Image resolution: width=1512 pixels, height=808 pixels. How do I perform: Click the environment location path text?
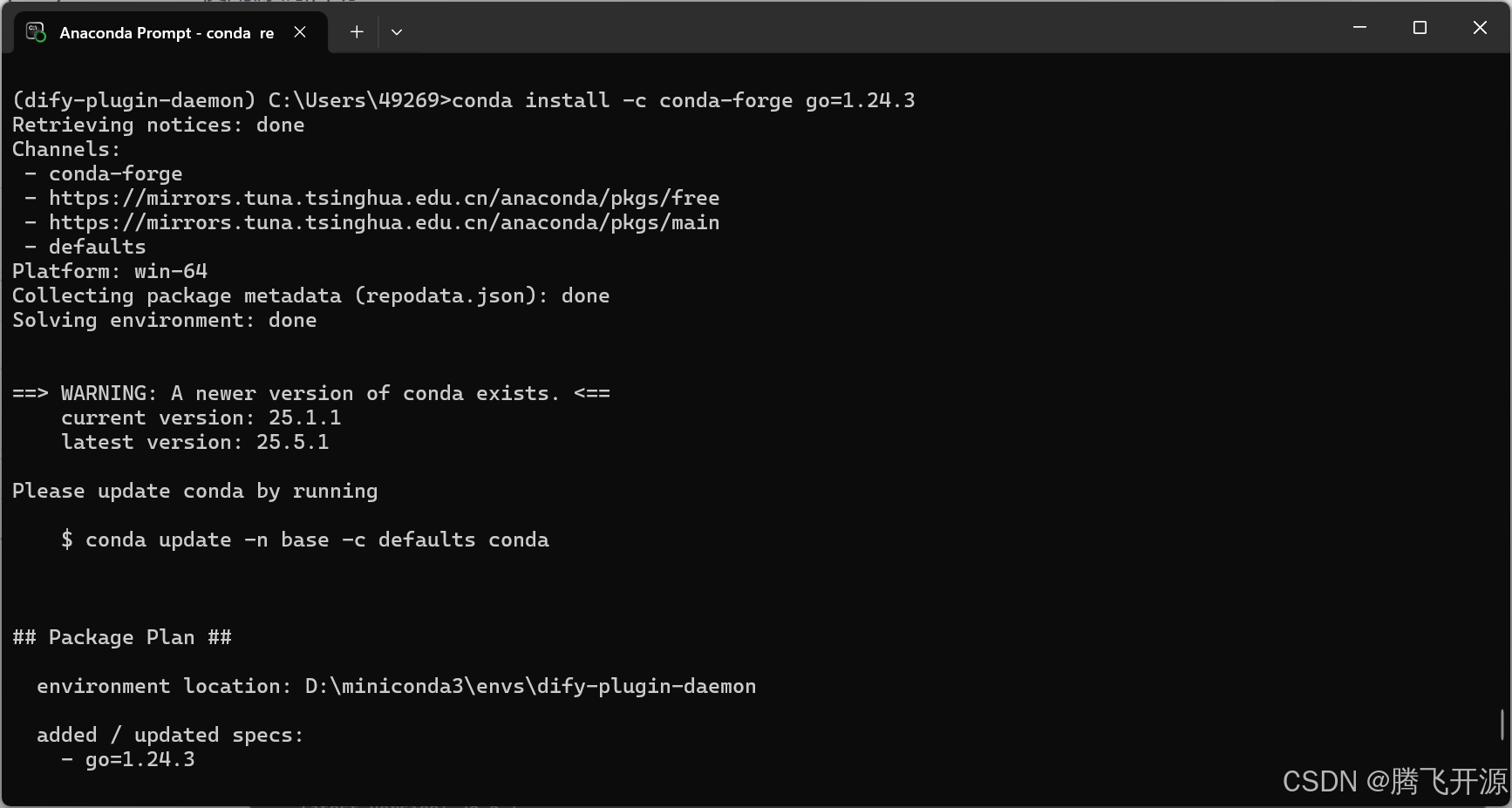pyautogui.click(x=397, y=686)
